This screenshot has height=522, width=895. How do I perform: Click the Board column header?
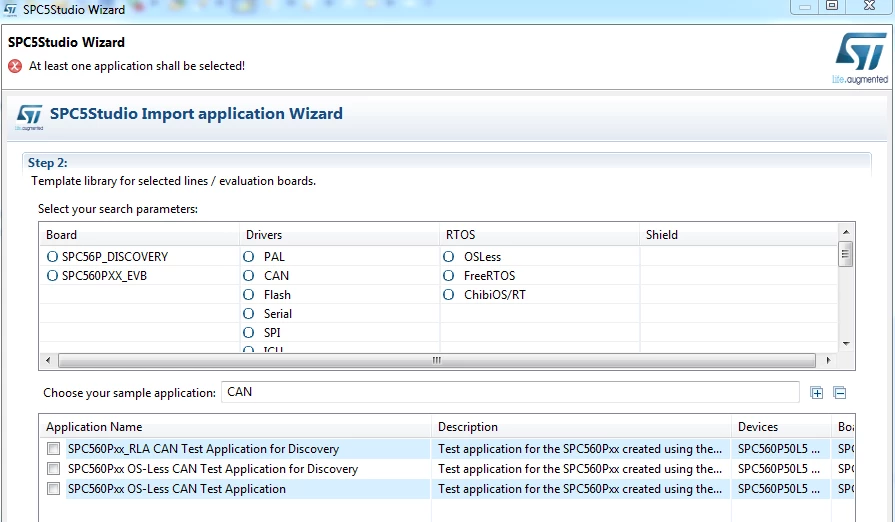pyautogui.click(x=139, y=234)
